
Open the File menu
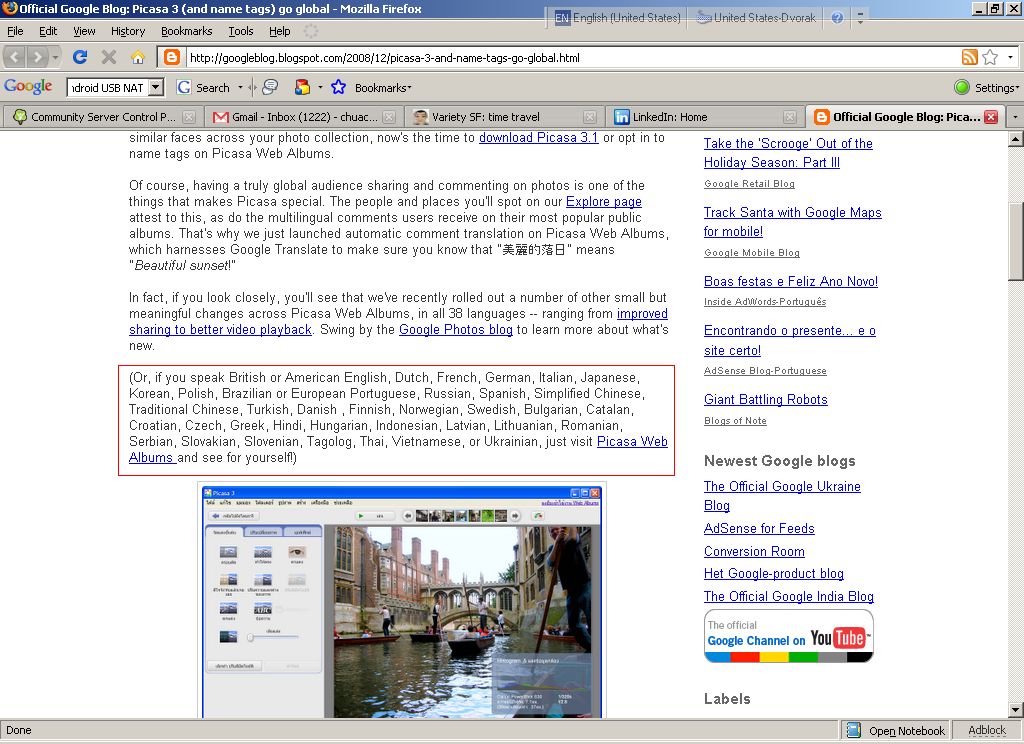pos(15,31)
